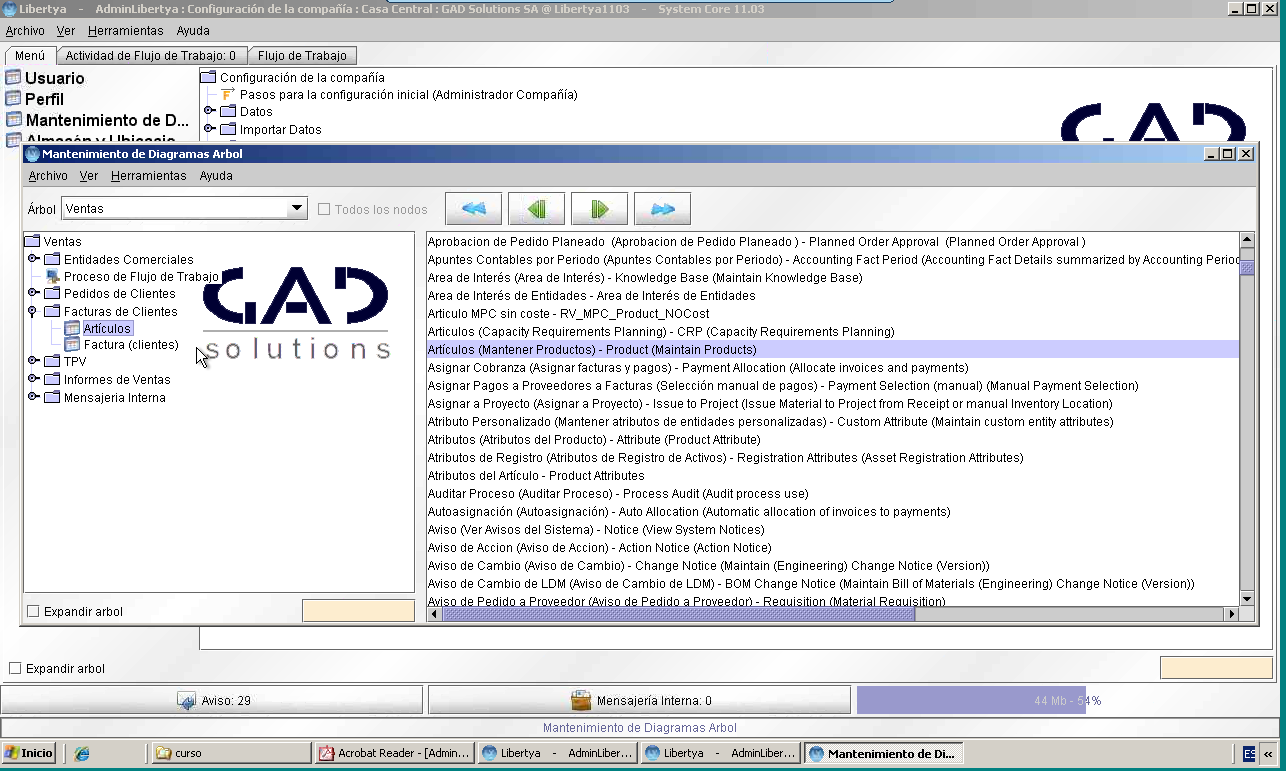Click the green left arrow button
This screenshot has width=1286, height=771.
536,209
